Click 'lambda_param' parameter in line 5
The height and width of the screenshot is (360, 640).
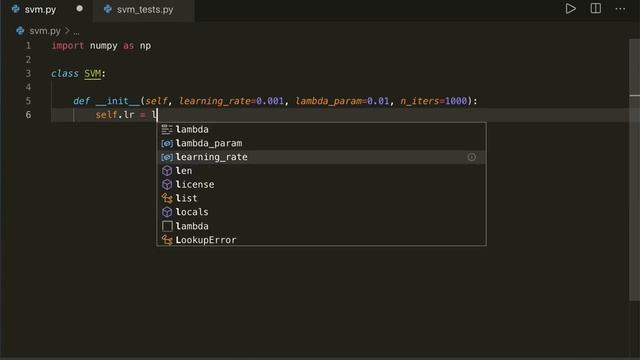point(329,101)
